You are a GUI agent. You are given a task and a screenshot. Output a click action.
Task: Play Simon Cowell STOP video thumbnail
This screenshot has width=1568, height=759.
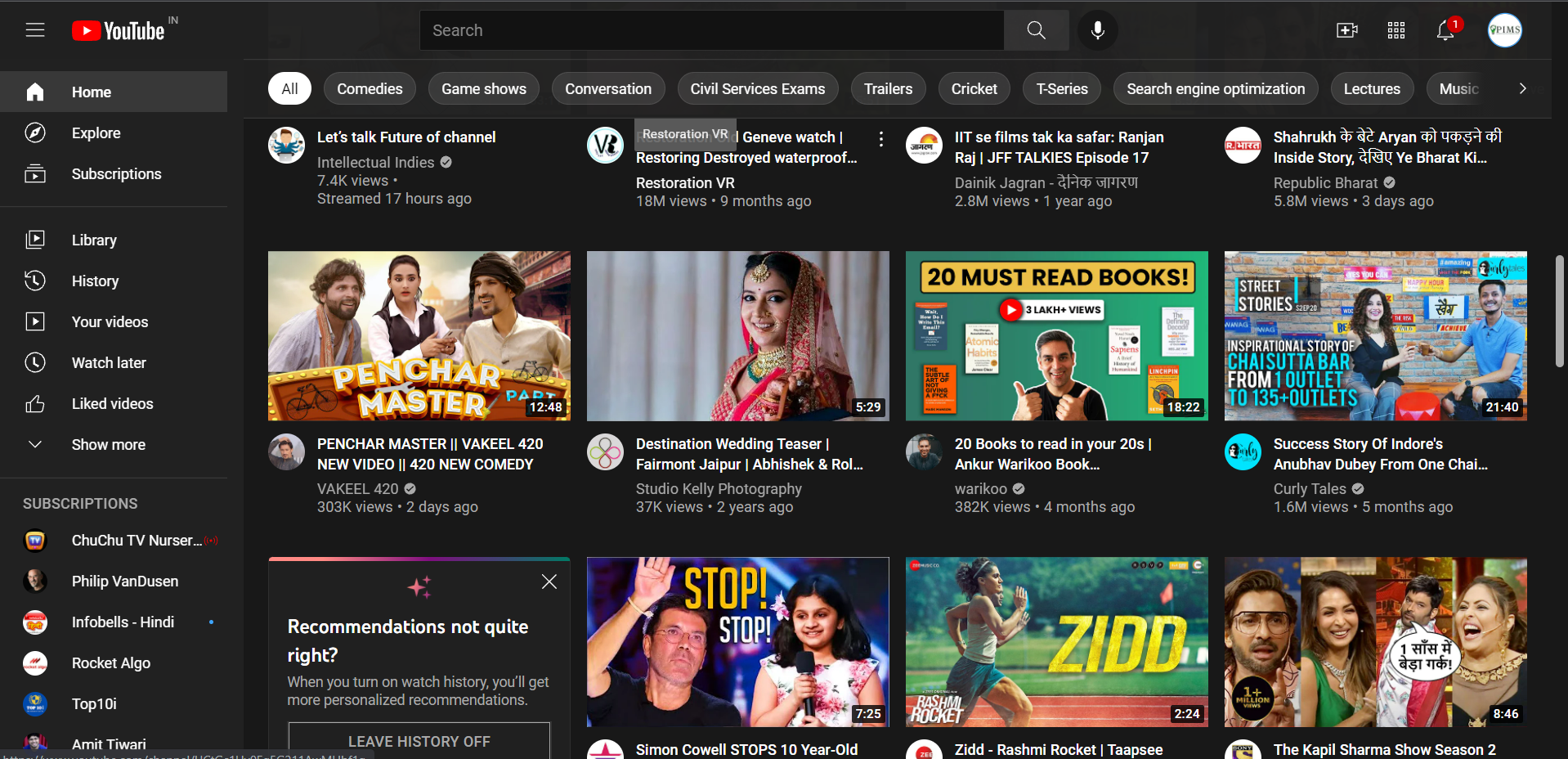pyautogui.click(x=738, y=642)
